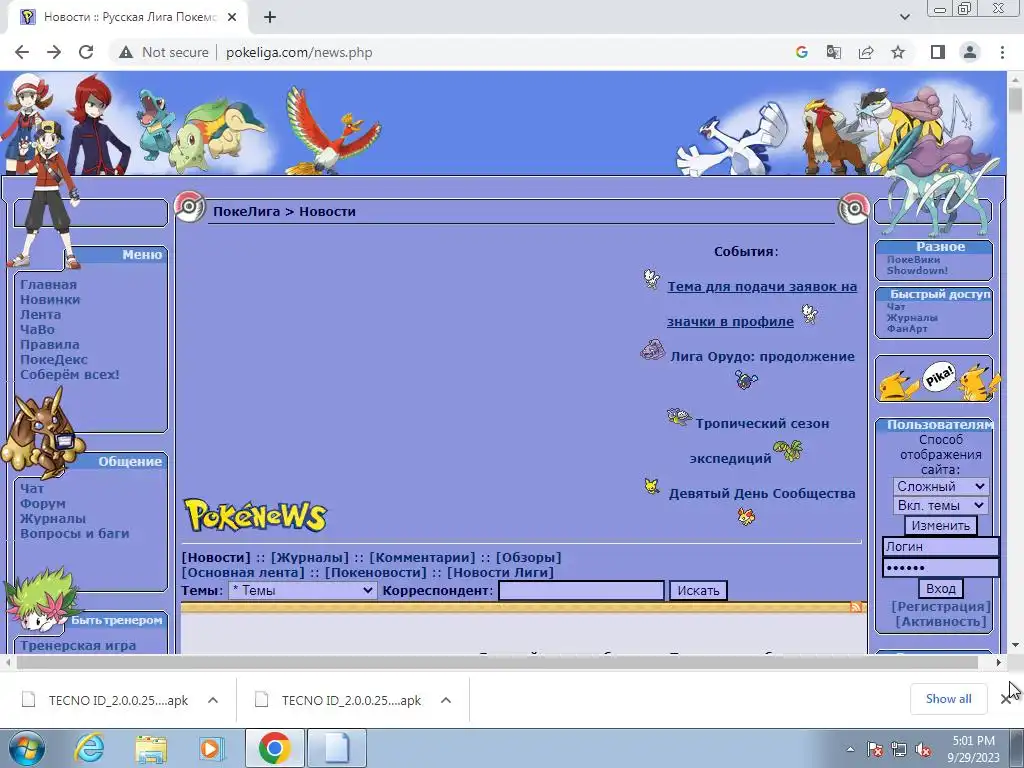This screenshot has height=768, width=1024.
Task: Open ЧаВо in the menu
Action: click(37, 330)
